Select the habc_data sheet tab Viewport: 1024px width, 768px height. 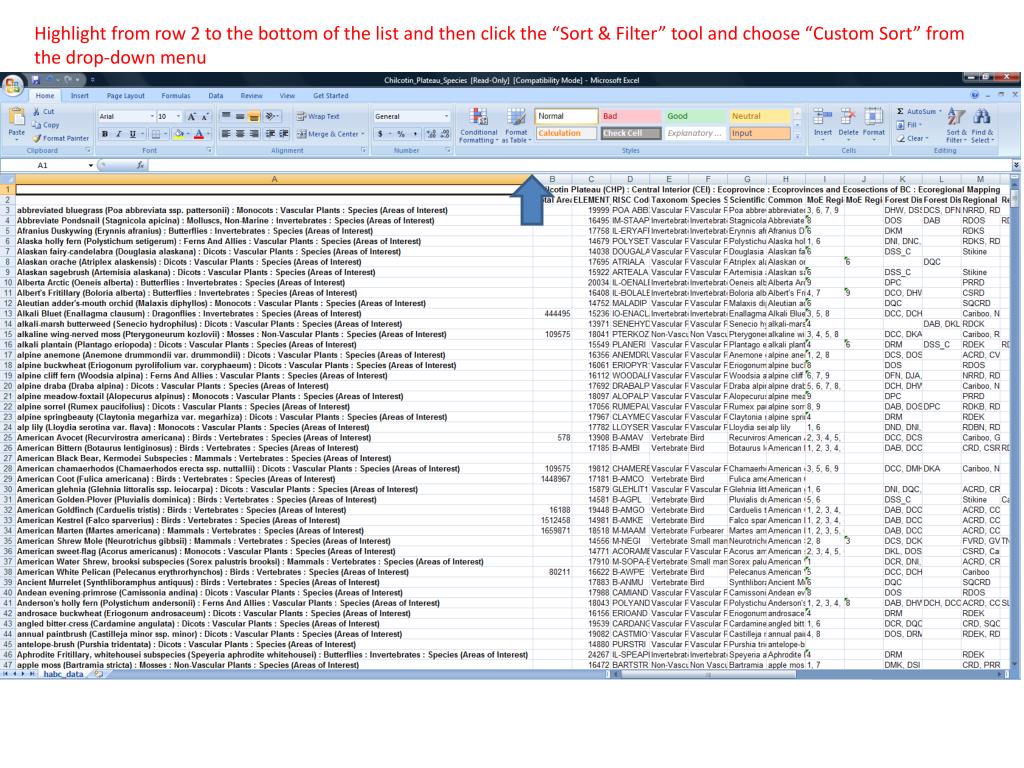[x=63, y=675]
